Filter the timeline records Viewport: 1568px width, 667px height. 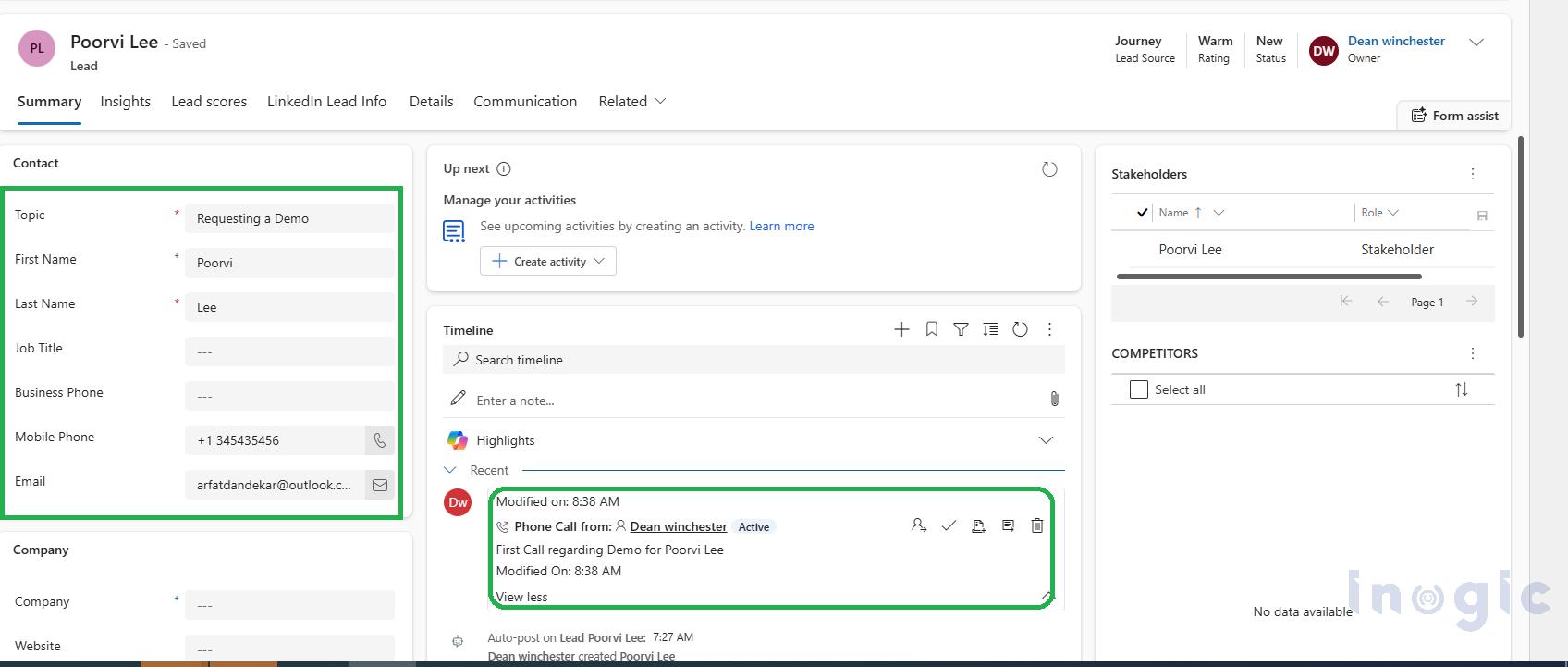point(962,329)
